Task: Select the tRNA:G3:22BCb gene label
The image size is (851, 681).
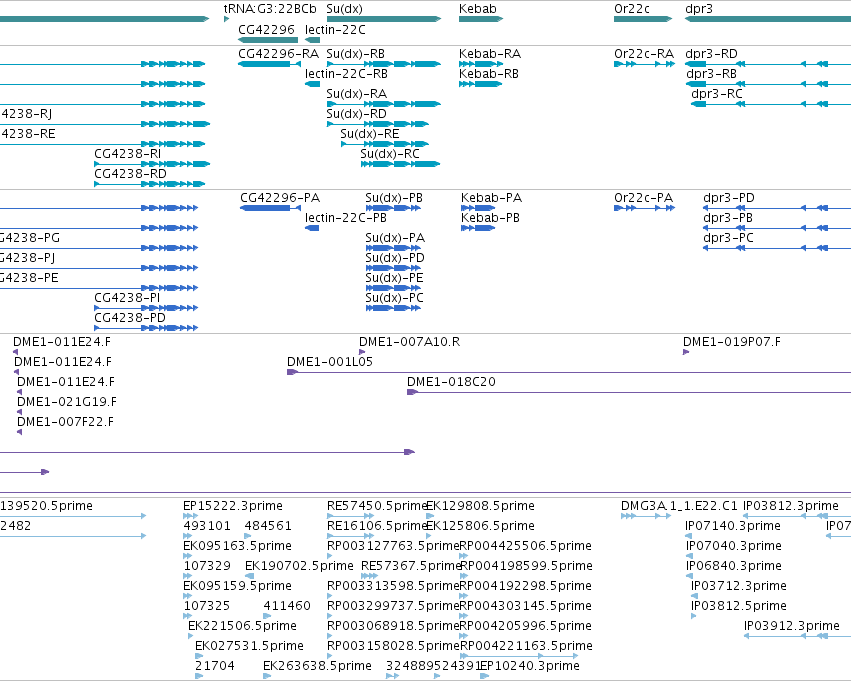Action: [x=270, y=9]
